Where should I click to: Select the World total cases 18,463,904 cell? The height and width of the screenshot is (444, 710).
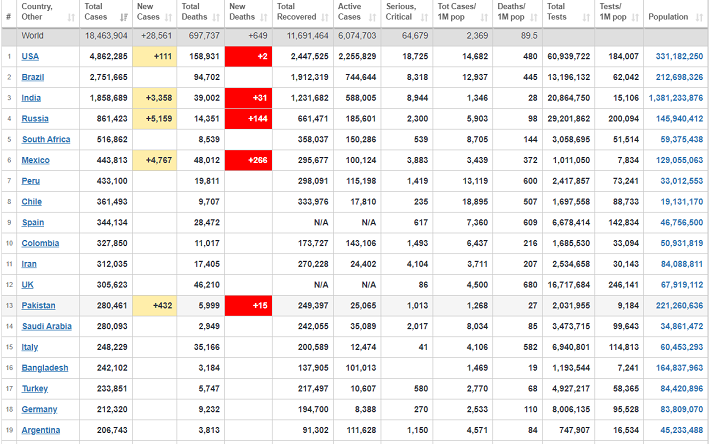106,36
